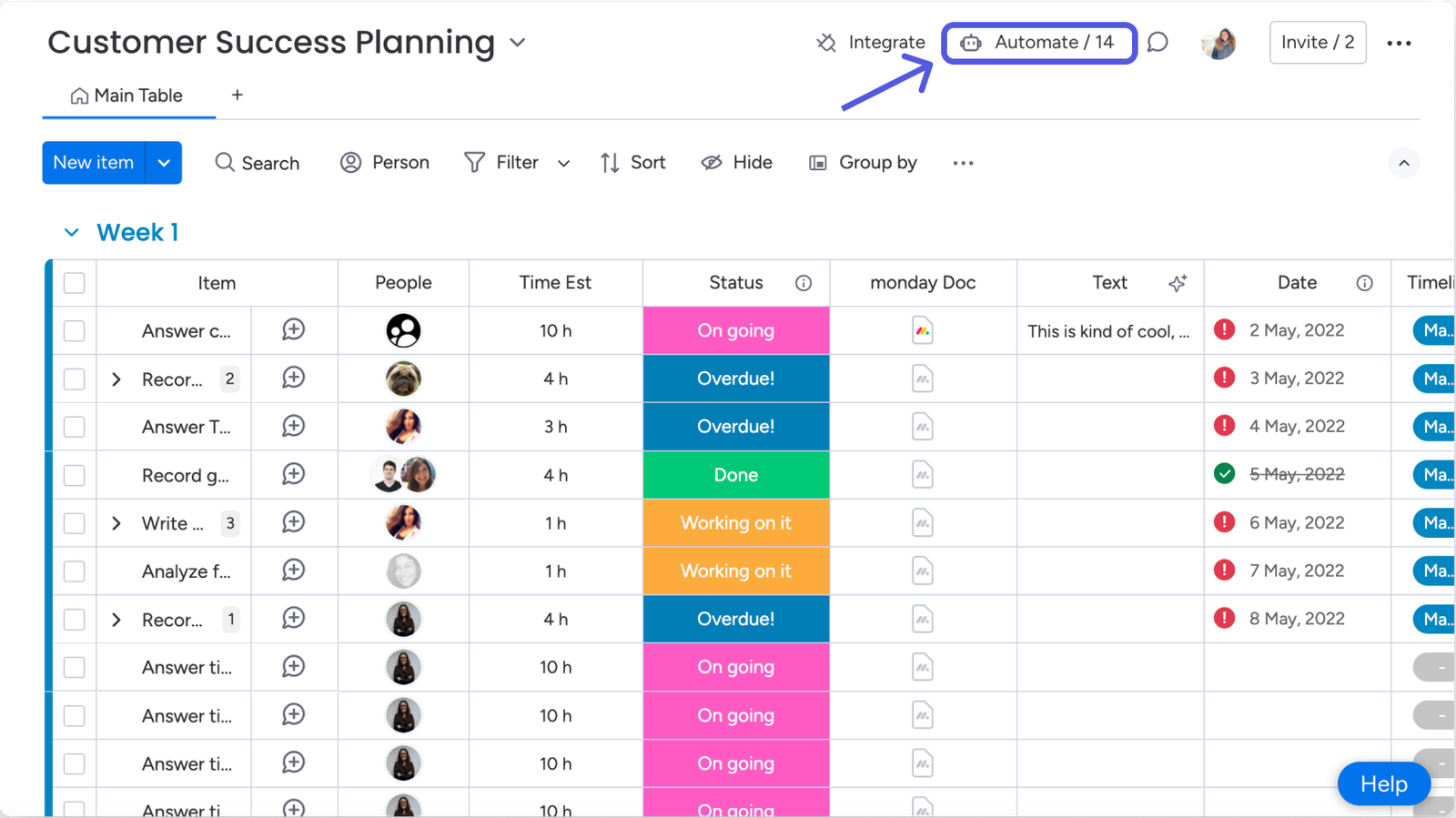Open the board options three-dot menu
This screenshot has height=818, width=1456.
(1399, 42)
